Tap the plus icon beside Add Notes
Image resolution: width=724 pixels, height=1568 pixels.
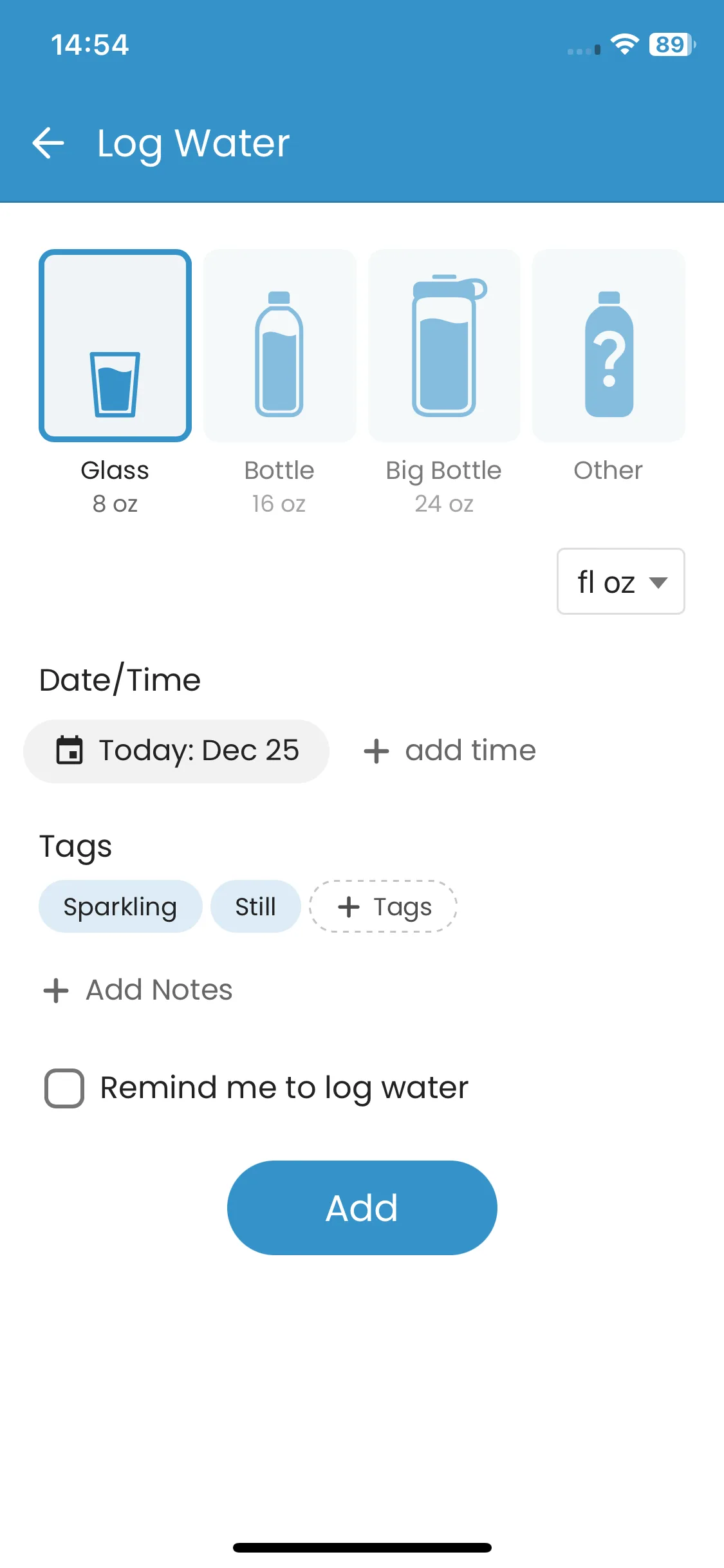pyautogui.click(x=56, y=991)
